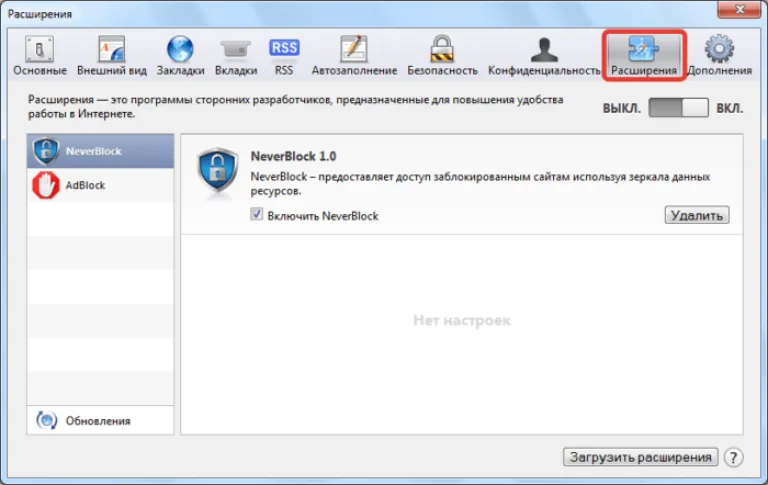Select the Расширения puzzle pane

click(x=644, y=55)
